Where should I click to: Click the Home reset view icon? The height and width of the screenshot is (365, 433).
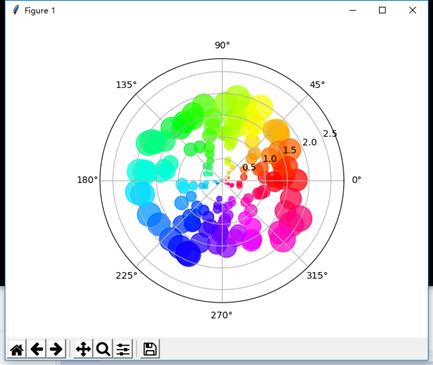pyautogui.click(x=17, y=349)
